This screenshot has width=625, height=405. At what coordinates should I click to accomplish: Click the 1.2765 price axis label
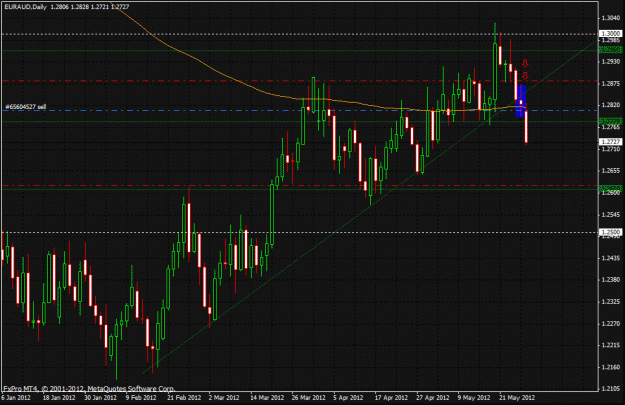click(611, 127)
